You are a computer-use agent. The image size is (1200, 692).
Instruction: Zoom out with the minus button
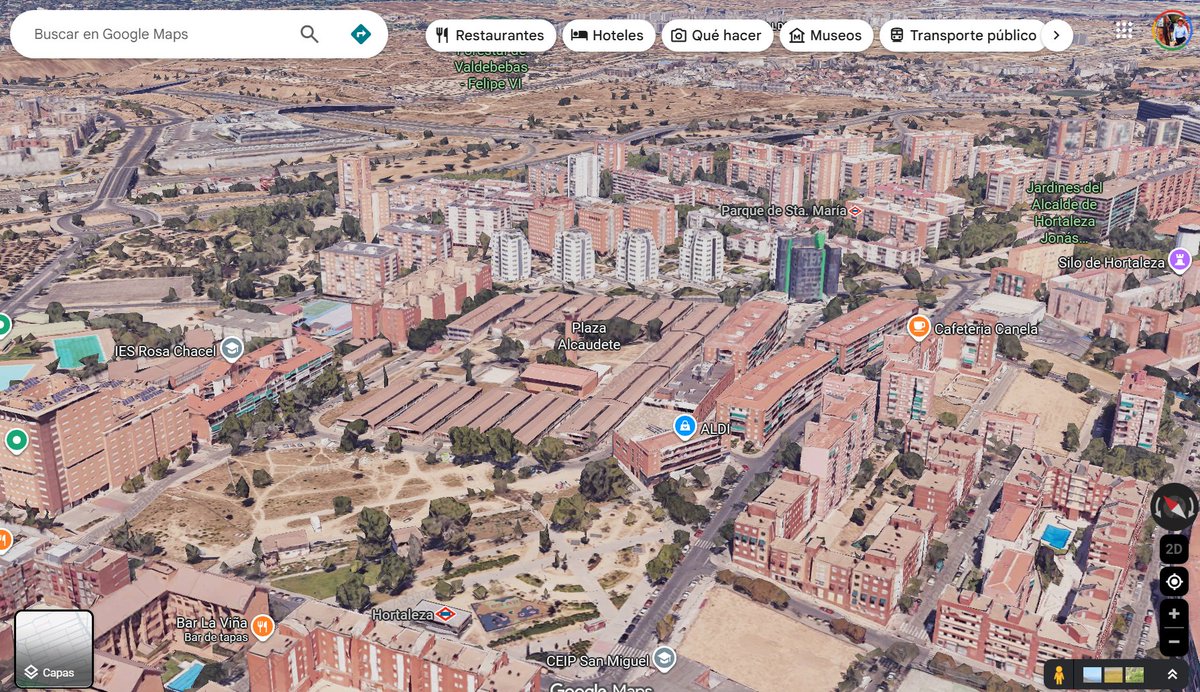[1174, 642]
